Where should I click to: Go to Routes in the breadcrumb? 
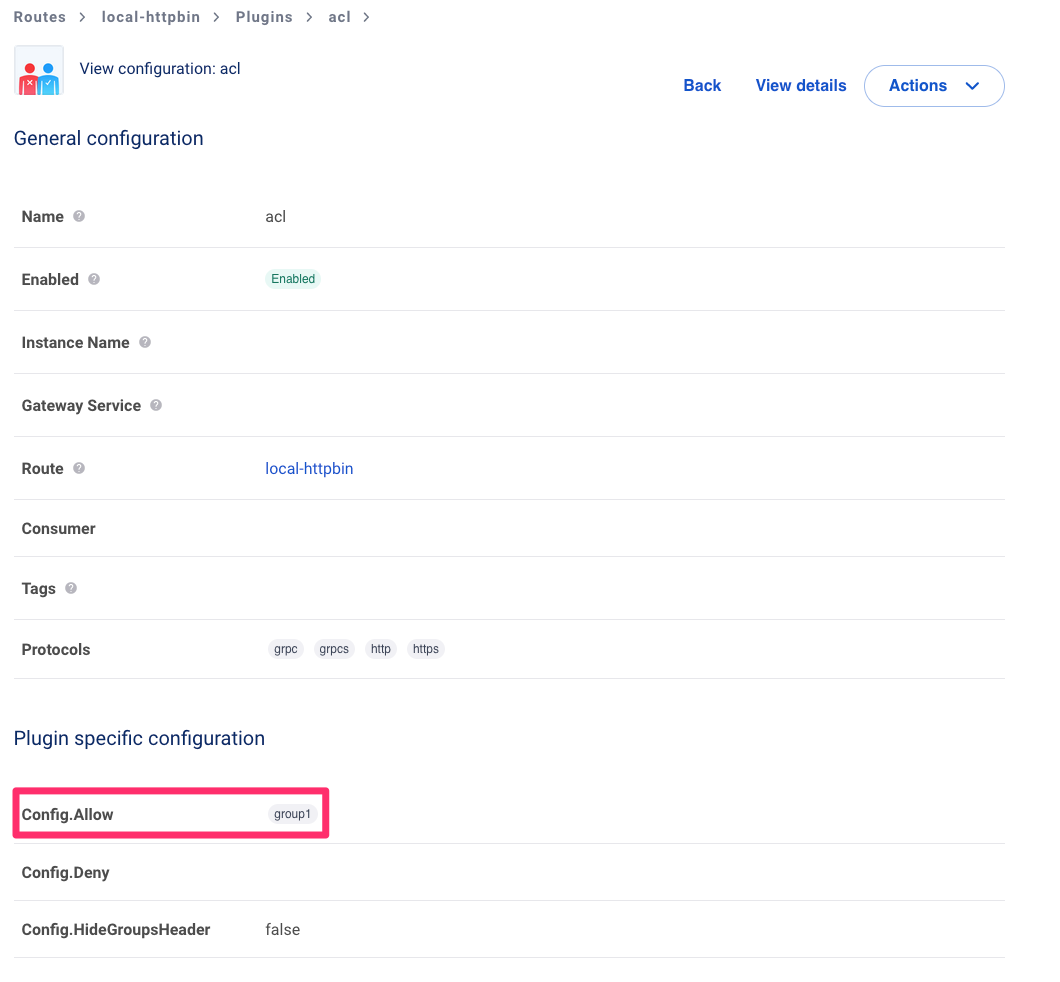[x=40, y=17]
